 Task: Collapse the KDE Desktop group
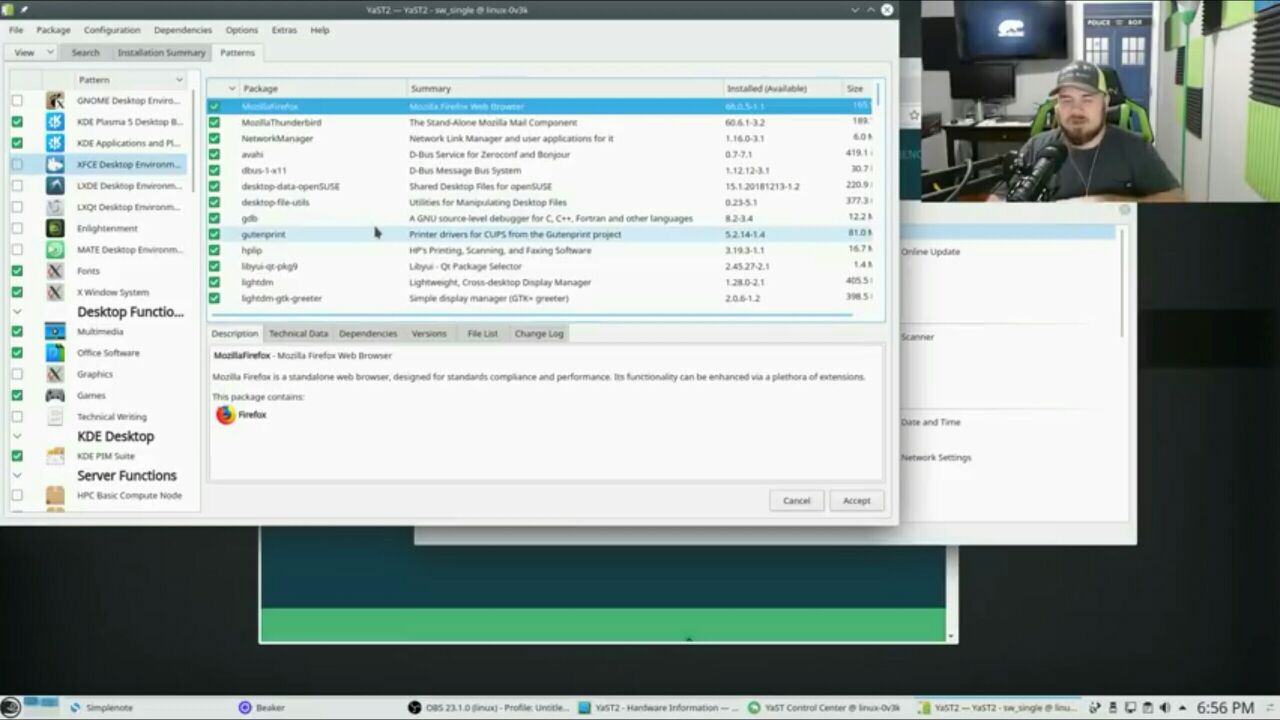[x=17, y=436]
